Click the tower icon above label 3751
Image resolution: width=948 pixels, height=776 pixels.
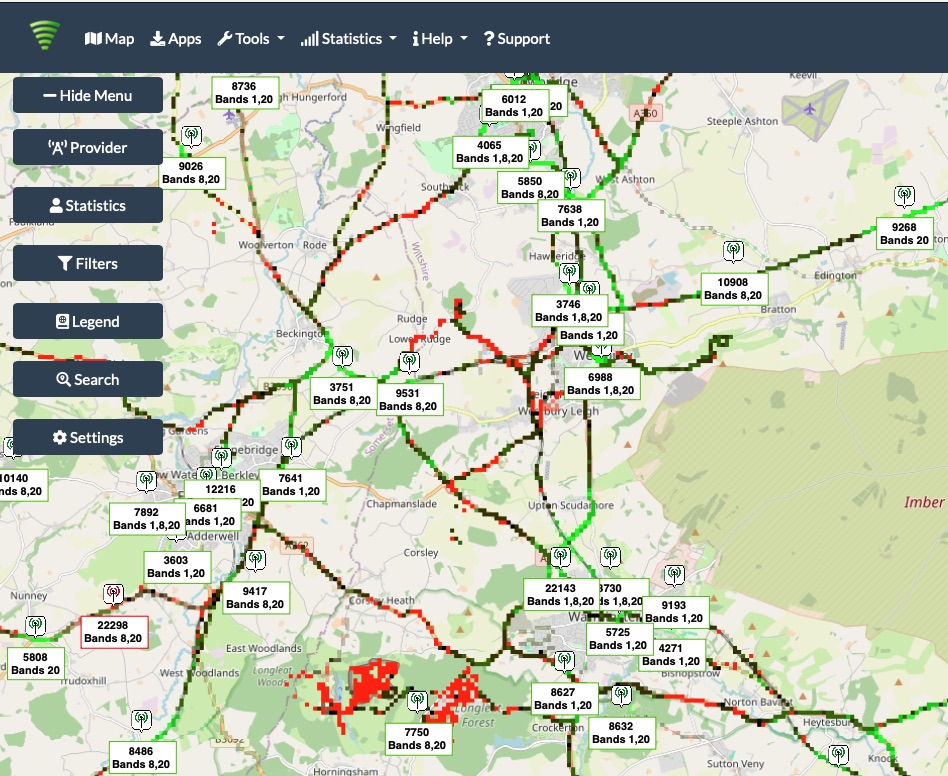[342, 356]
